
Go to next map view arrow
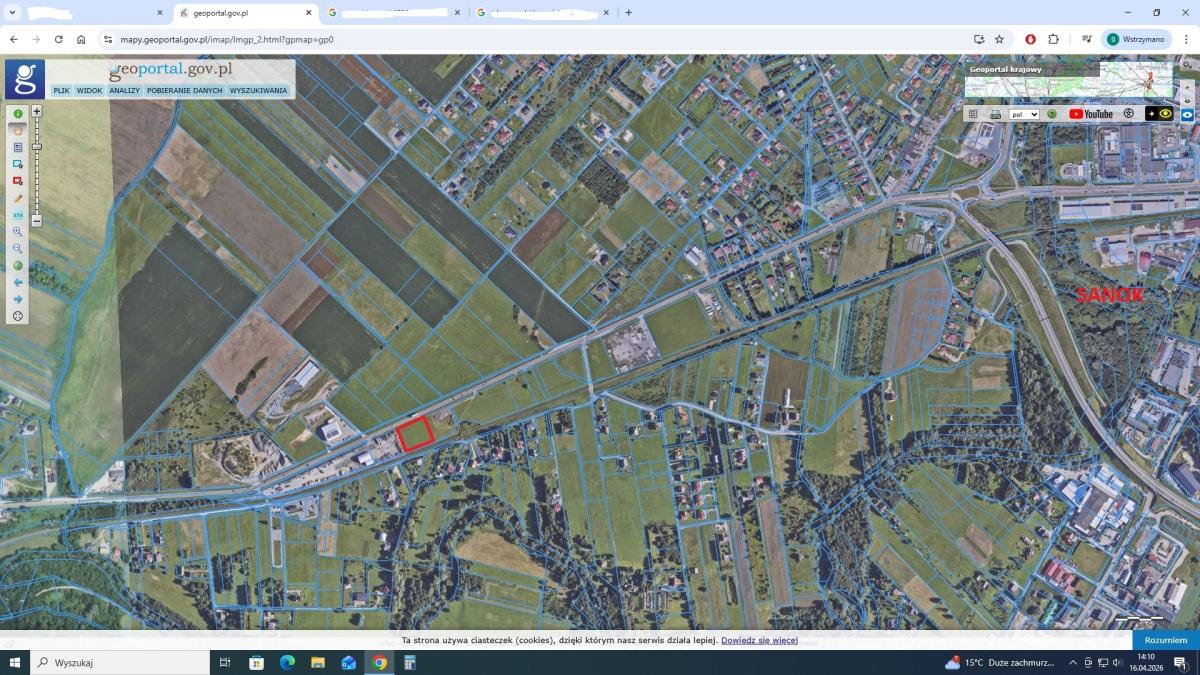tap(18, 299)
